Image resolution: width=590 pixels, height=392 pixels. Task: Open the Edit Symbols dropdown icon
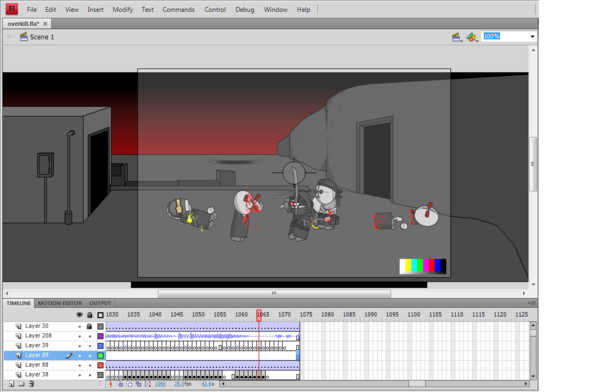tap(472, 37)
